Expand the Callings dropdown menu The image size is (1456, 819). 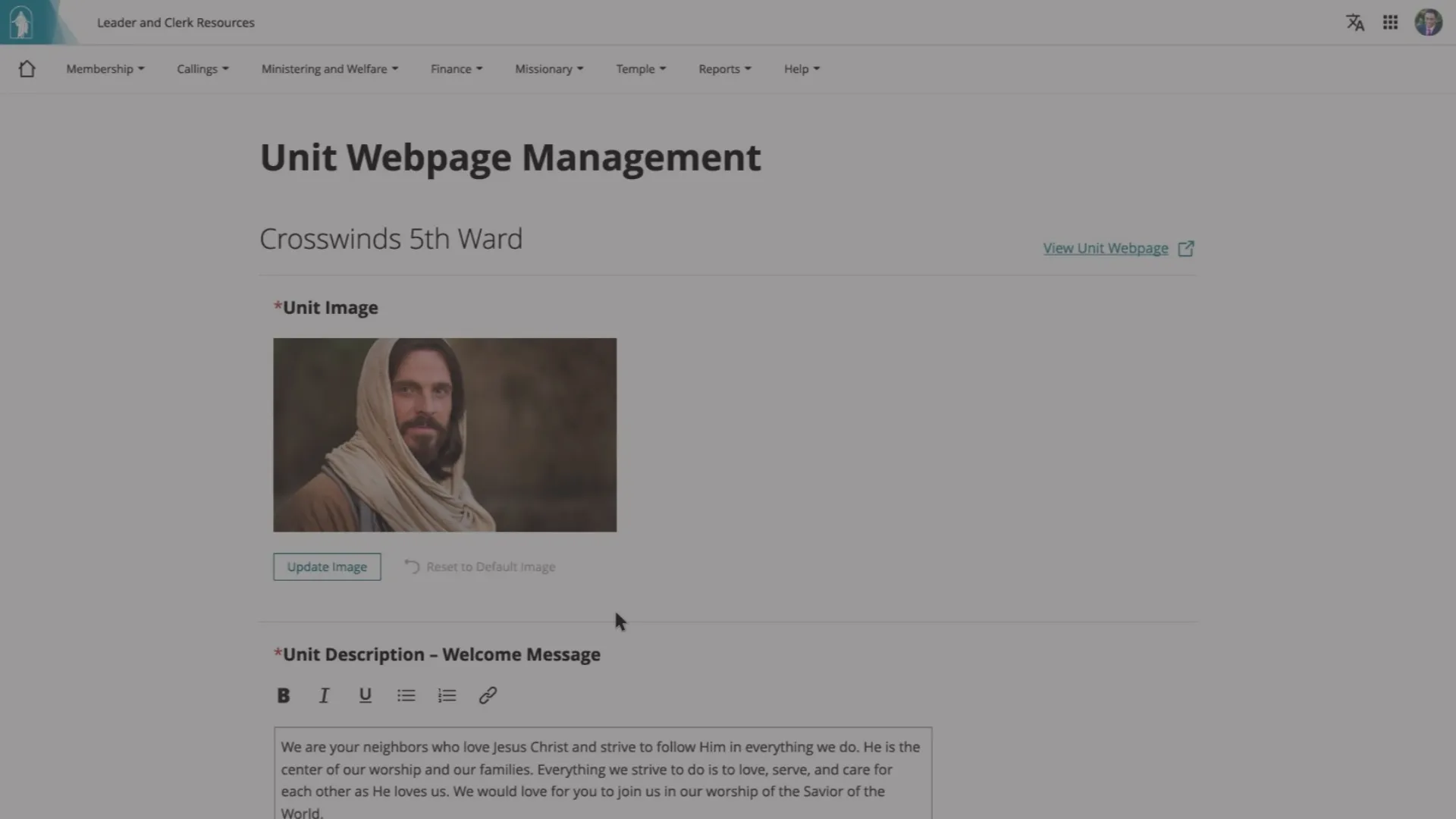[x=202, y=69]
